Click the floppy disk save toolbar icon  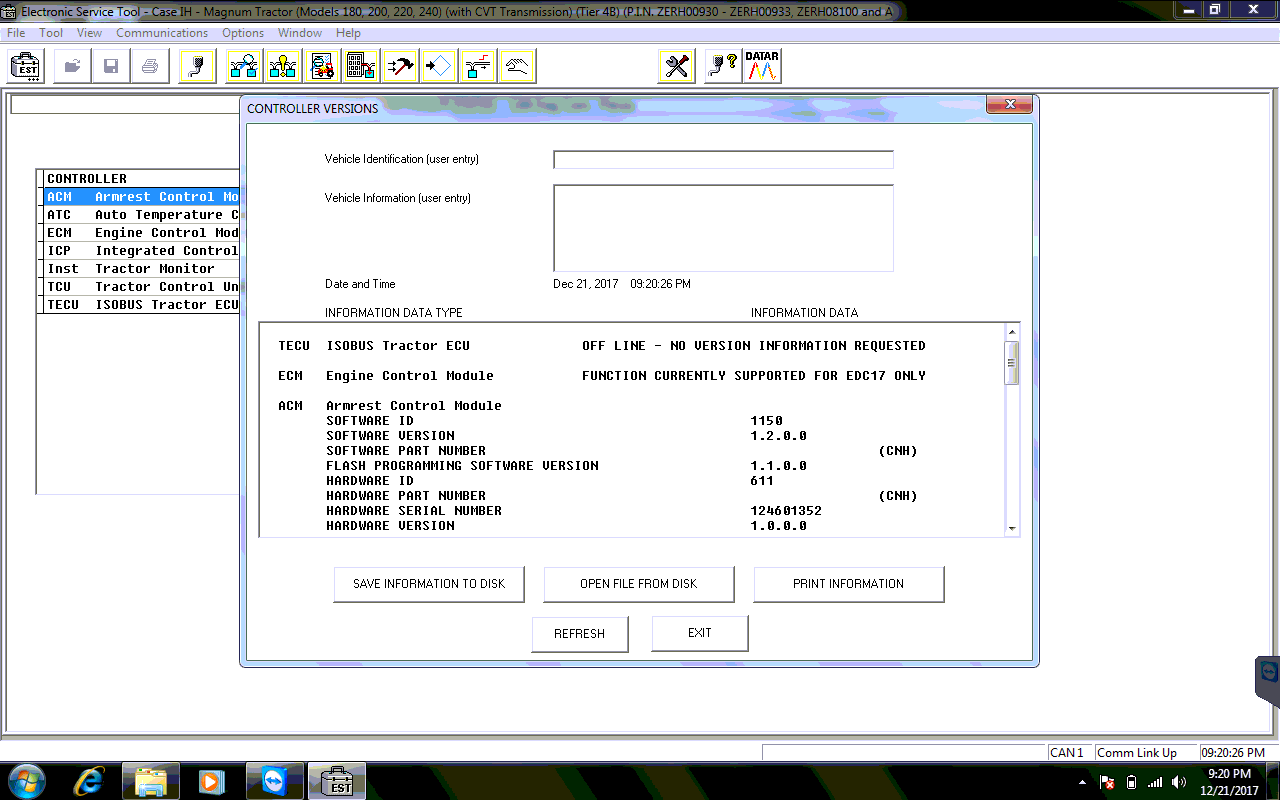click(110, 67)
